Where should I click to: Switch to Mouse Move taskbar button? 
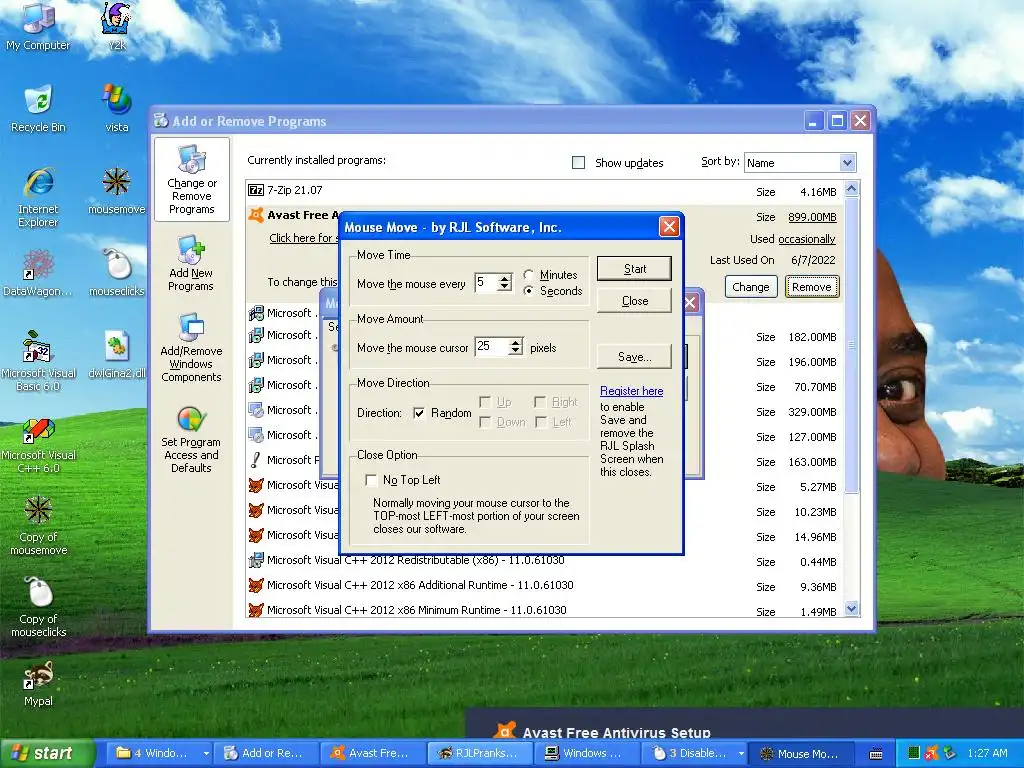[801, 754]
